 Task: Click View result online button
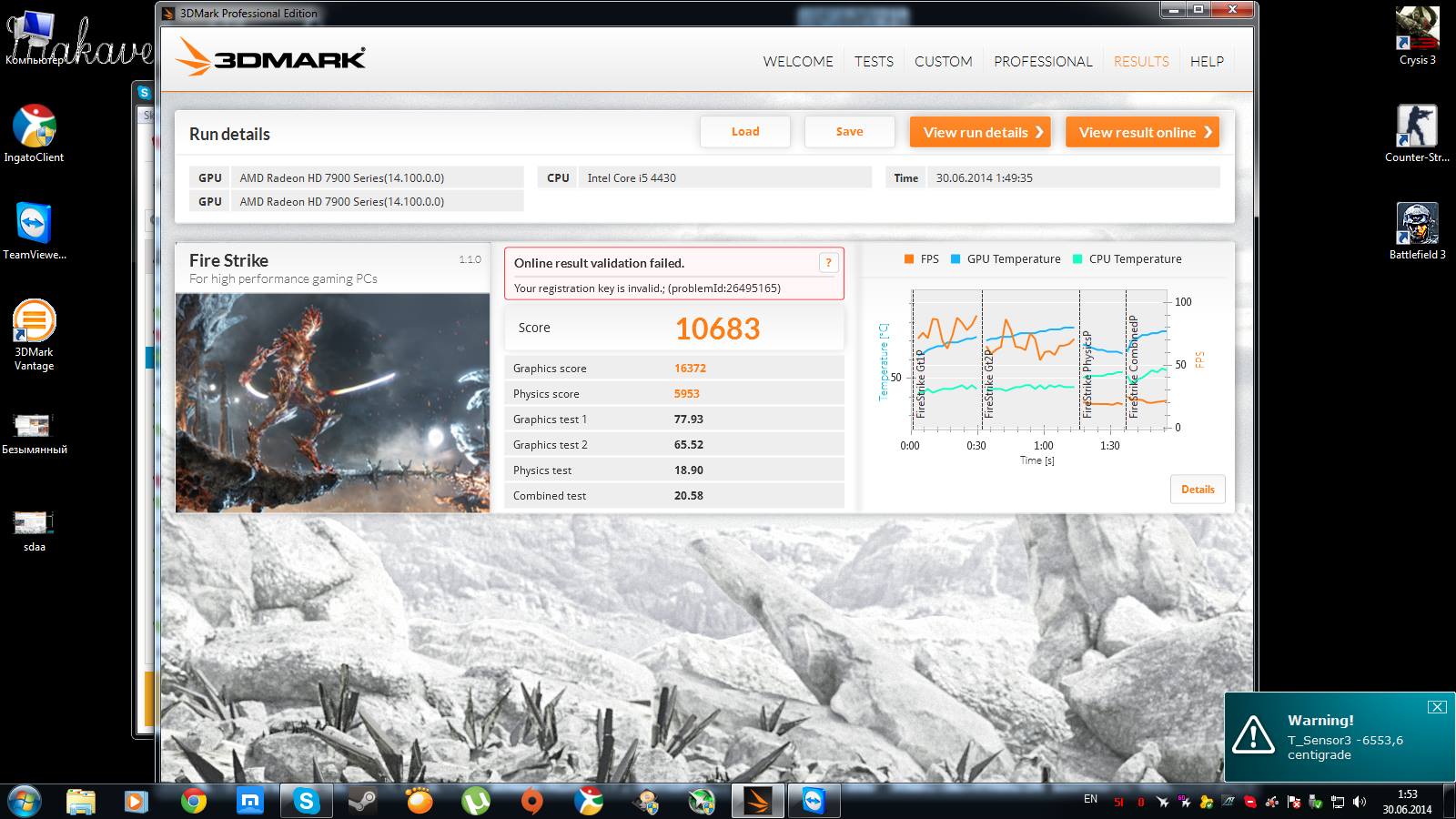[x=1142, y=132]
